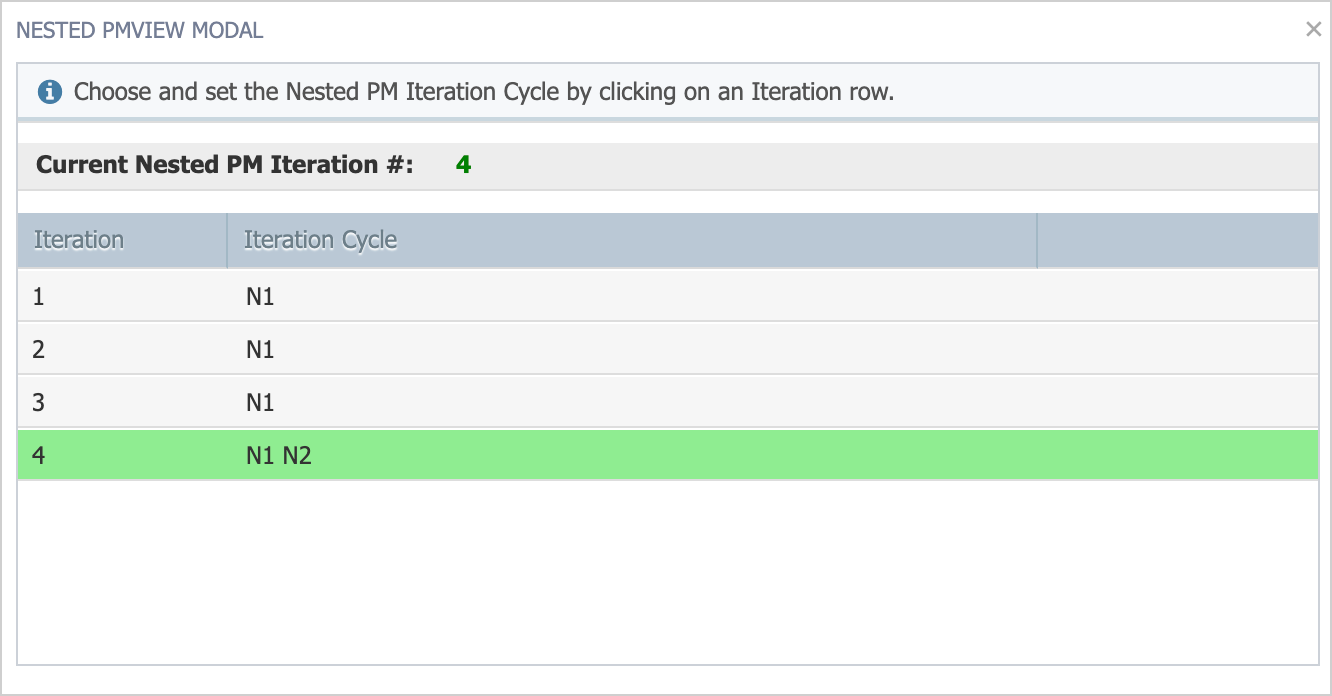Sort by the Iteration column header
This screenshot has height=696, width=1332.
point(79,240)
